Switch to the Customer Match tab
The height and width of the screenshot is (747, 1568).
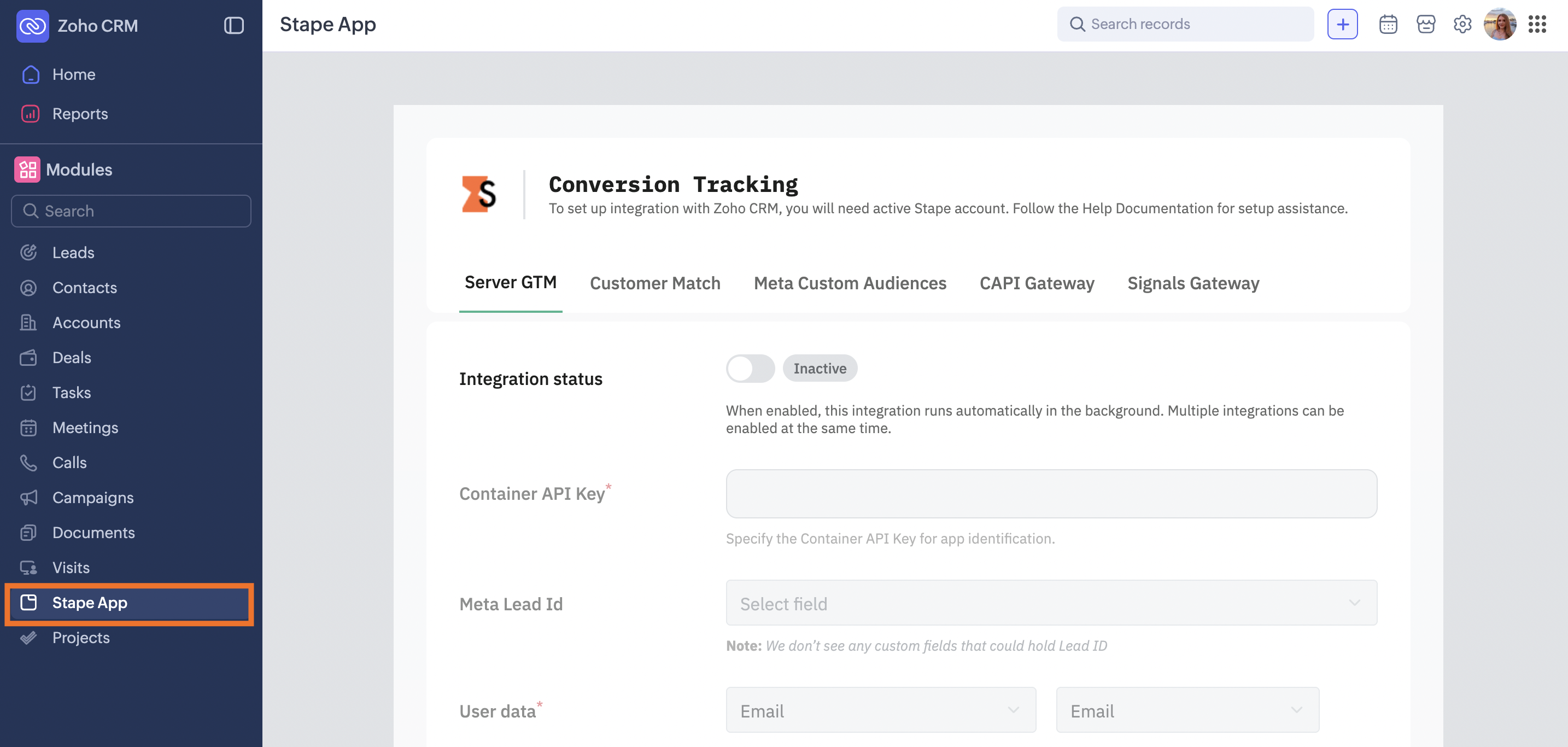click(655, 283)
